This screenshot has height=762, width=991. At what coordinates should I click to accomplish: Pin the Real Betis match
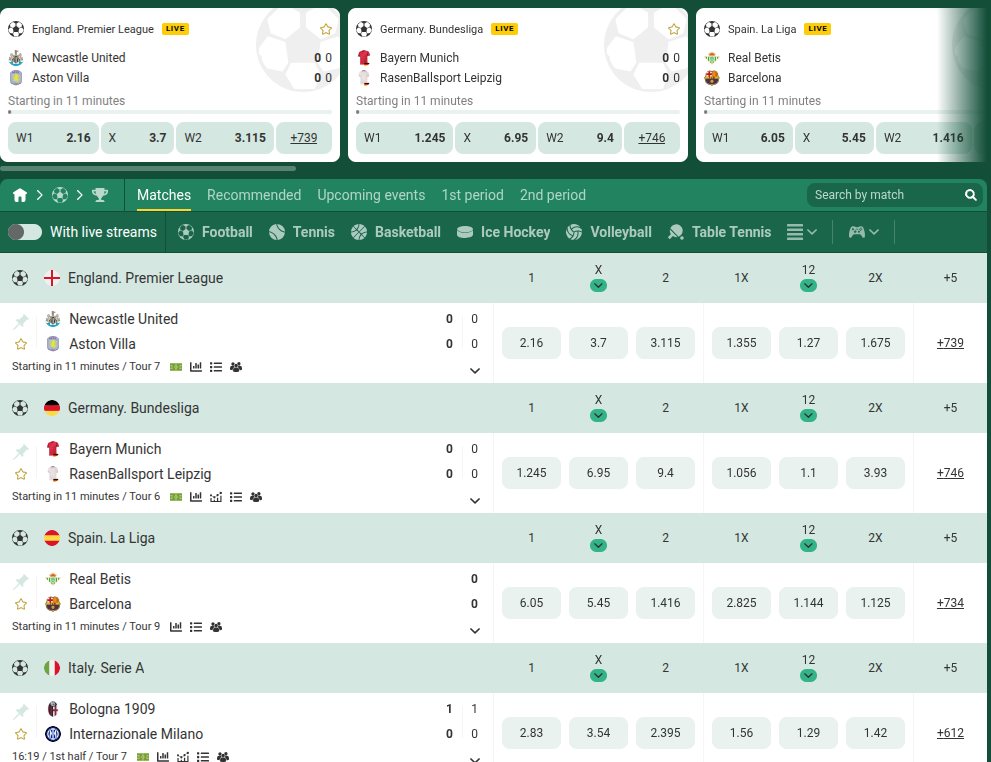tap(21, 581)
